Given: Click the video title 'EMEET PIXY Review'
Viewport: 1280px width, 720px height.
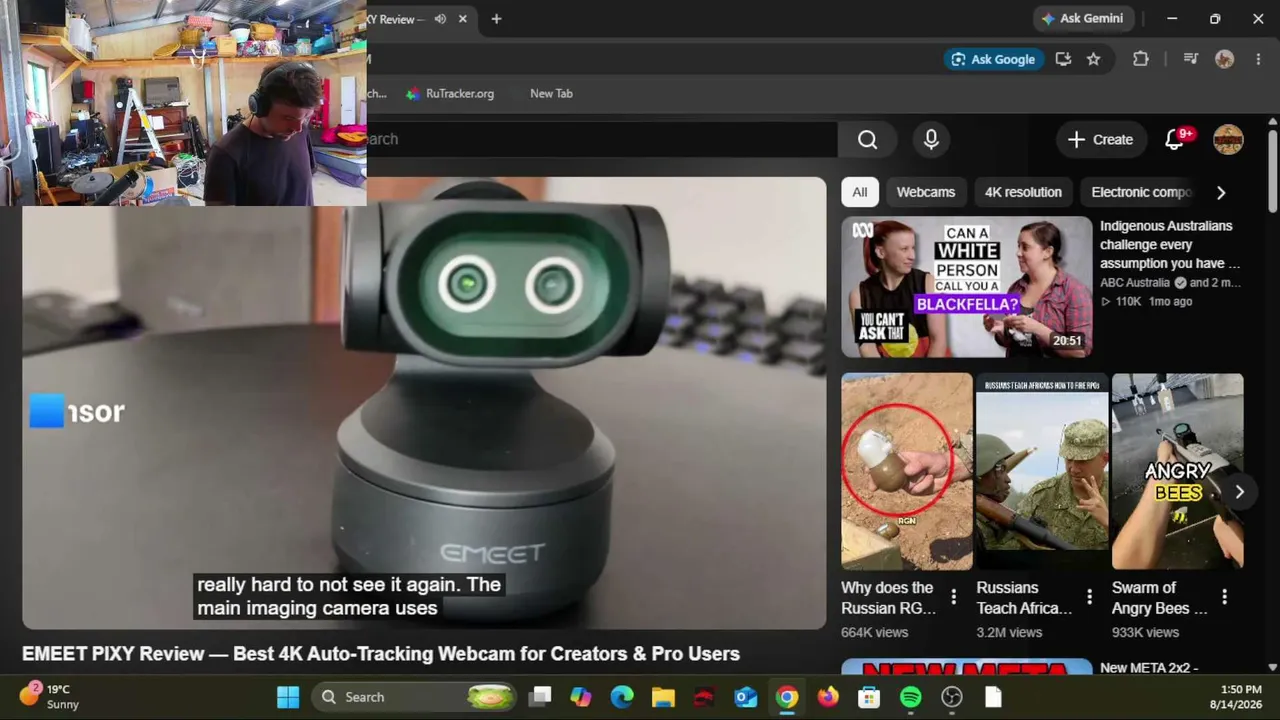Looking at the screenshot, I should [x=381, y=654].
